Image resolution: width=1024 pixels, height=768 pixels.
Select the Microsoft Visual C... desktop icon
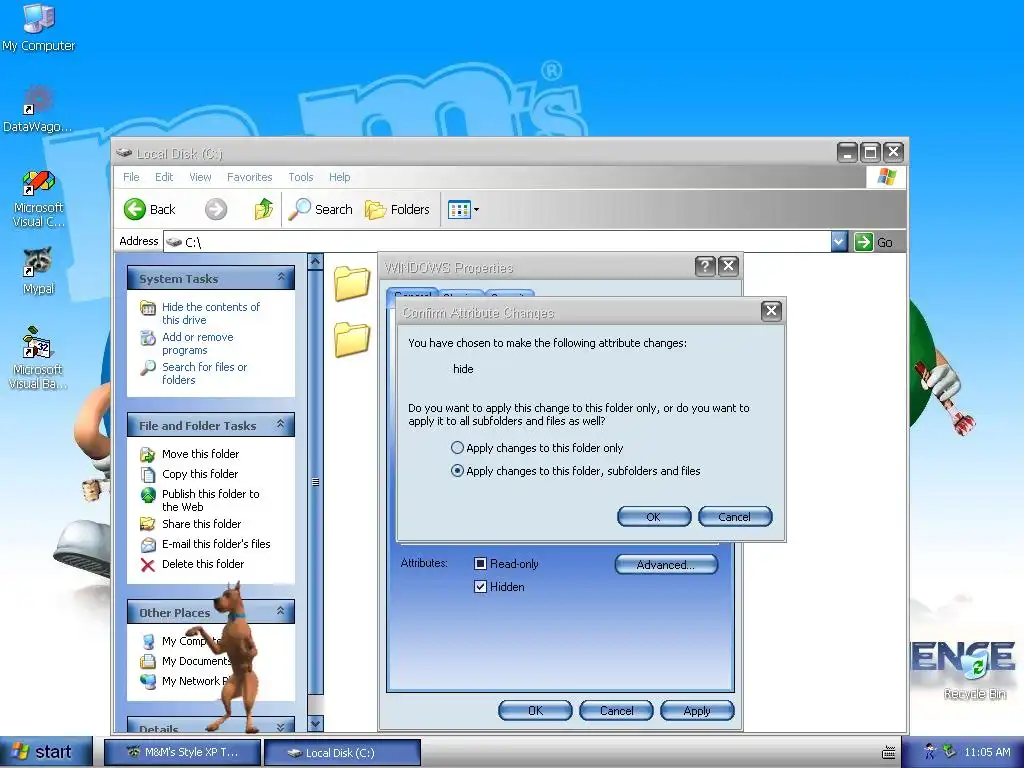(x=39, y=199)
